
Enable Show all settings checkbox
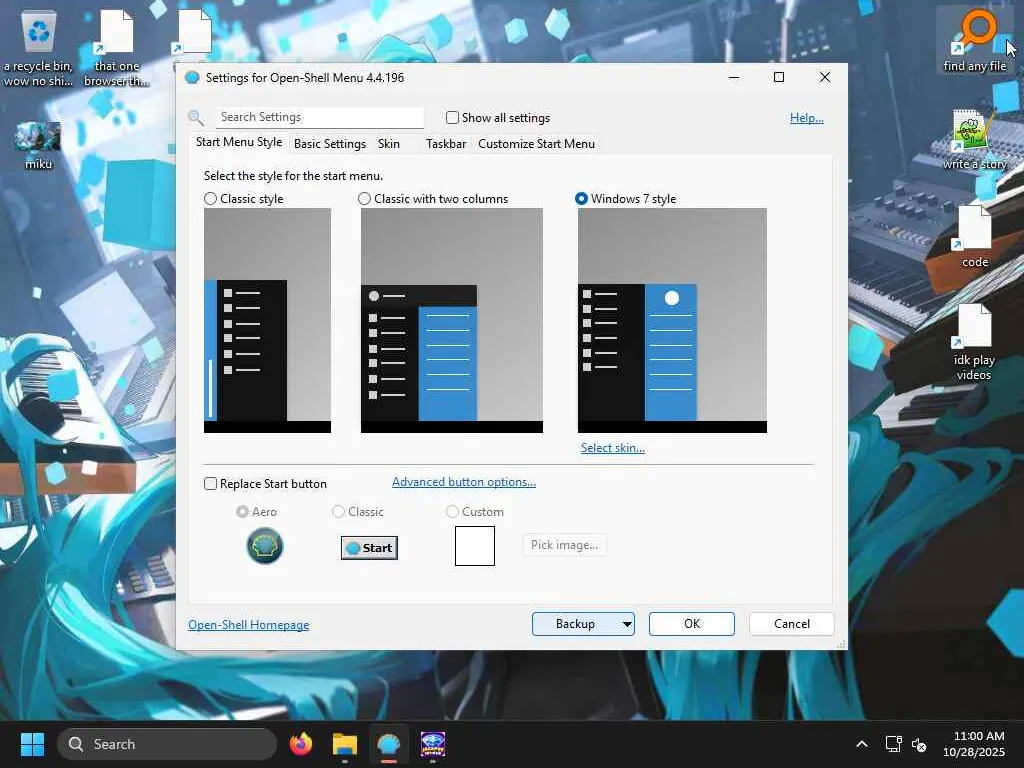pyautogui.click(x=452, y=118)
